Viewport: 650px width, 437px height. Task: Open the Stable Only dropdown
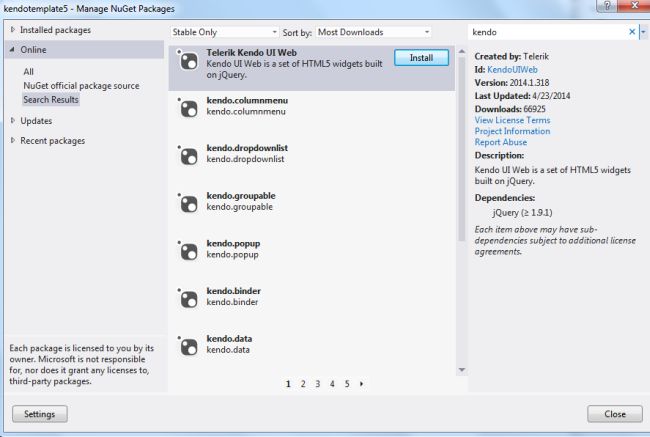coord(224,32)
